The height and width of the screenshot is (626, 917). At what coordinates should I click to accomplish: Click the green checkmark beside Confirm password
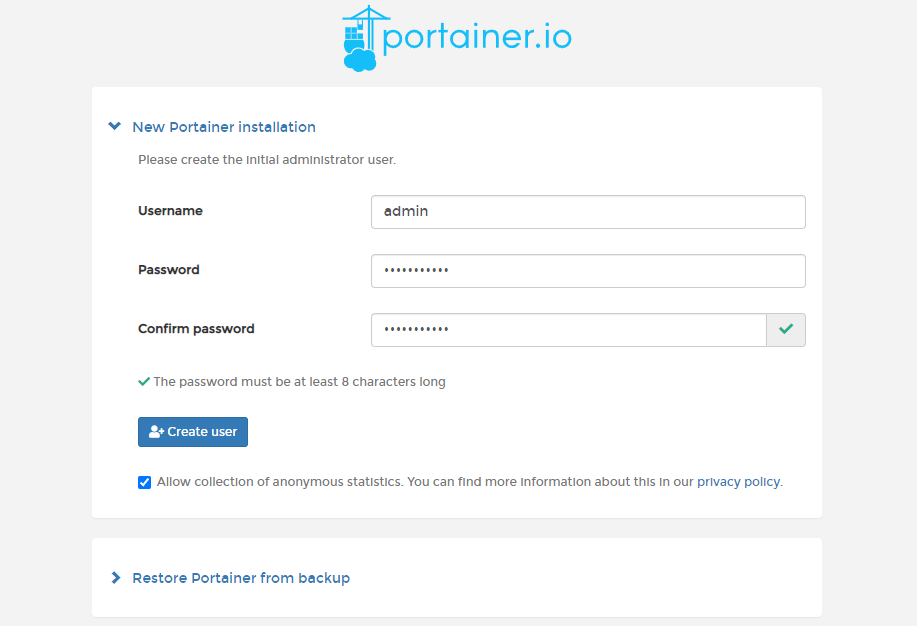click(786, 329)
